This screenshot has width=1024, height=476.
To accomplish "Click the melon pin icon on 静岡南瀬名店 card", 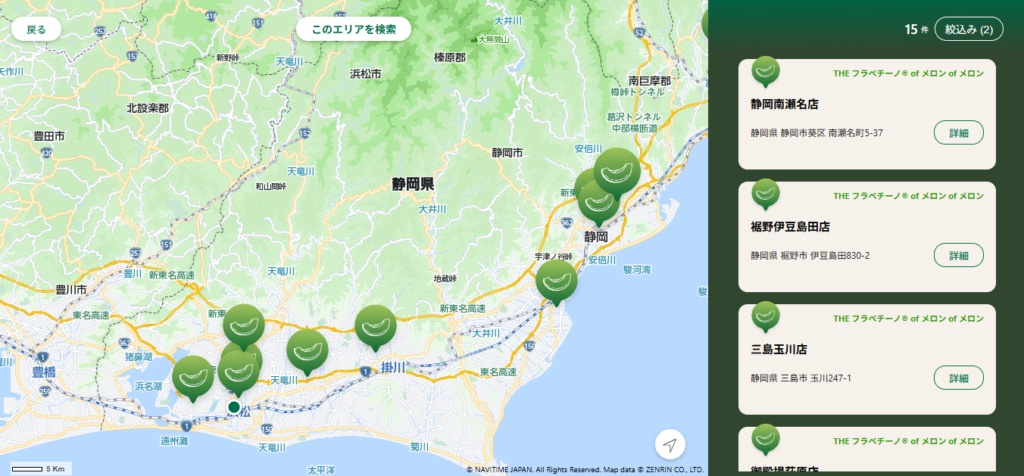I will coord(765,71).
